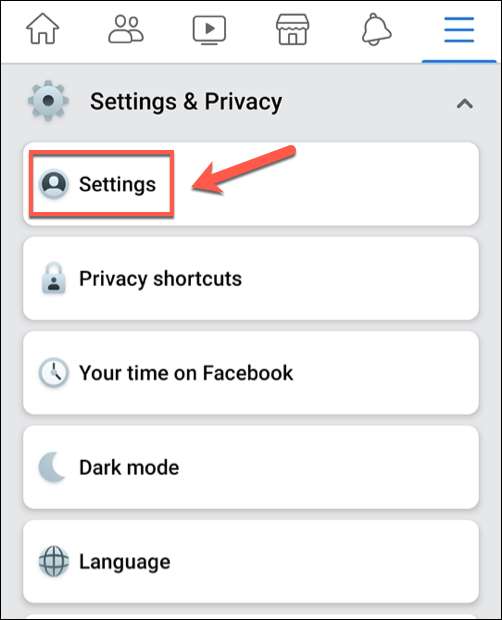Open the Friends tab icon
Viewport: 502px width, 620px height.
(x=126, y=29)
